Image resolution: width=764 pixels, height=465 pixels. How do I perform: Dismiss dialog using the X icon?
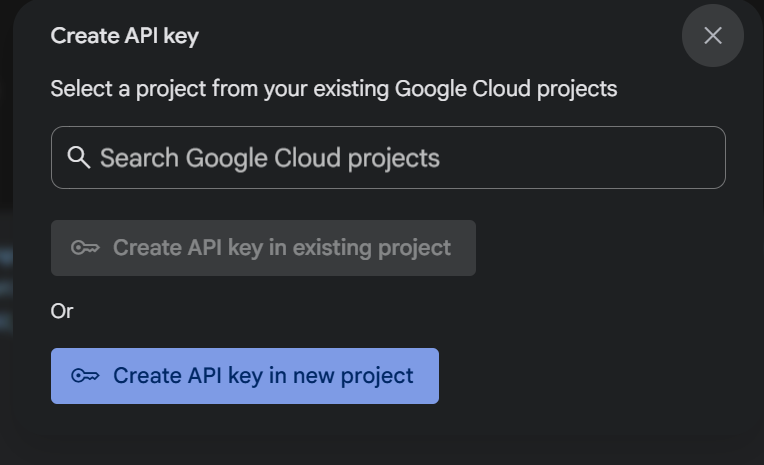coord(712,36)
